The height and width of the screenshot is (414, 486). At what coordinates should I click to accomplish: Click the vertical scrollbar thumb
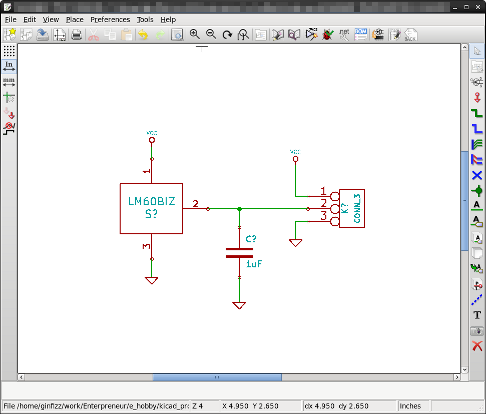pyautogui.click(x=465, y=201)
